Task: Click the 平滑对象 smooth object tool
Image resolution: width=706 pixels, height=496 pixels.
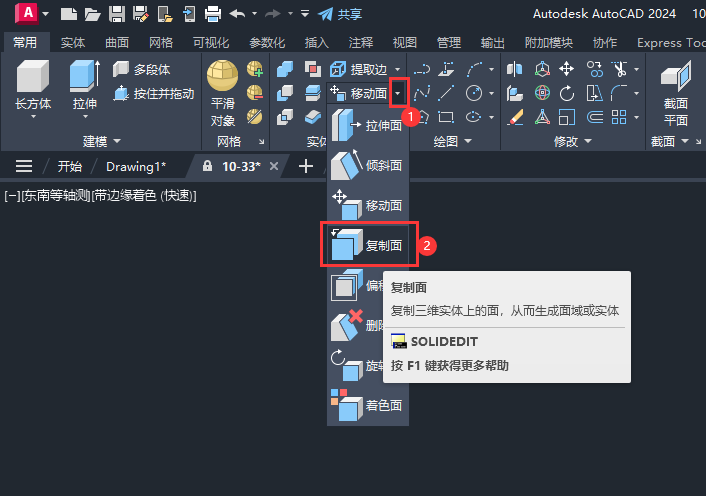Action: coord(222,94)
